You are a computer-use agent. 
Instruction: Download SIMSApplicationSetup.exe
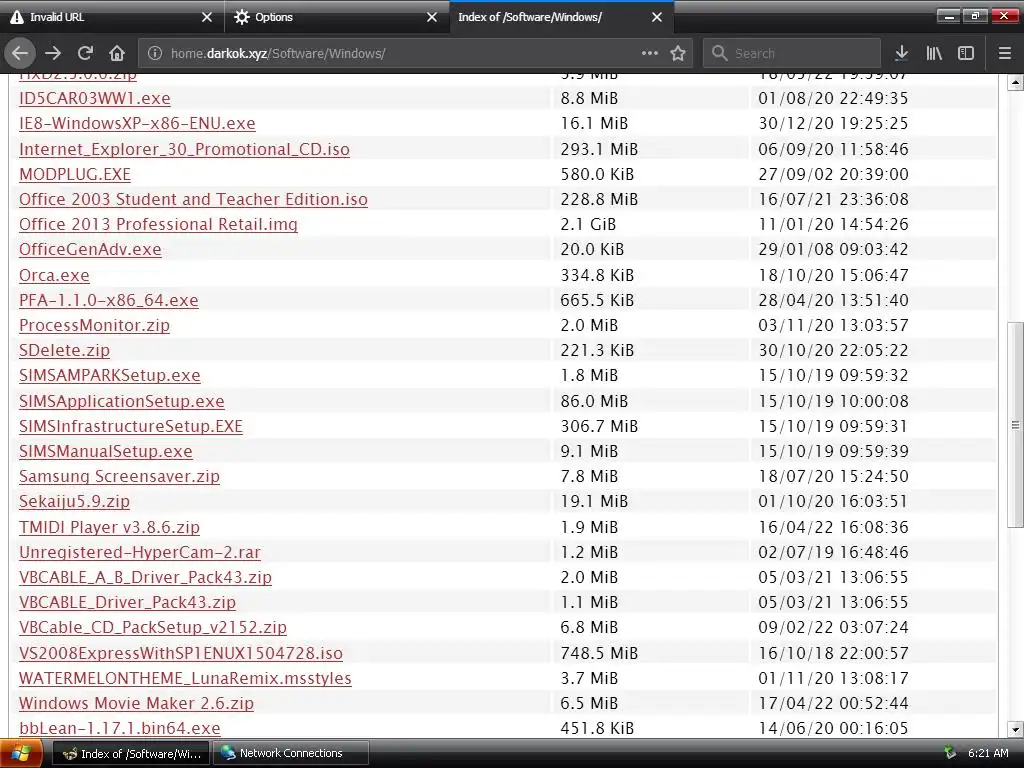(x=121, y=401)
